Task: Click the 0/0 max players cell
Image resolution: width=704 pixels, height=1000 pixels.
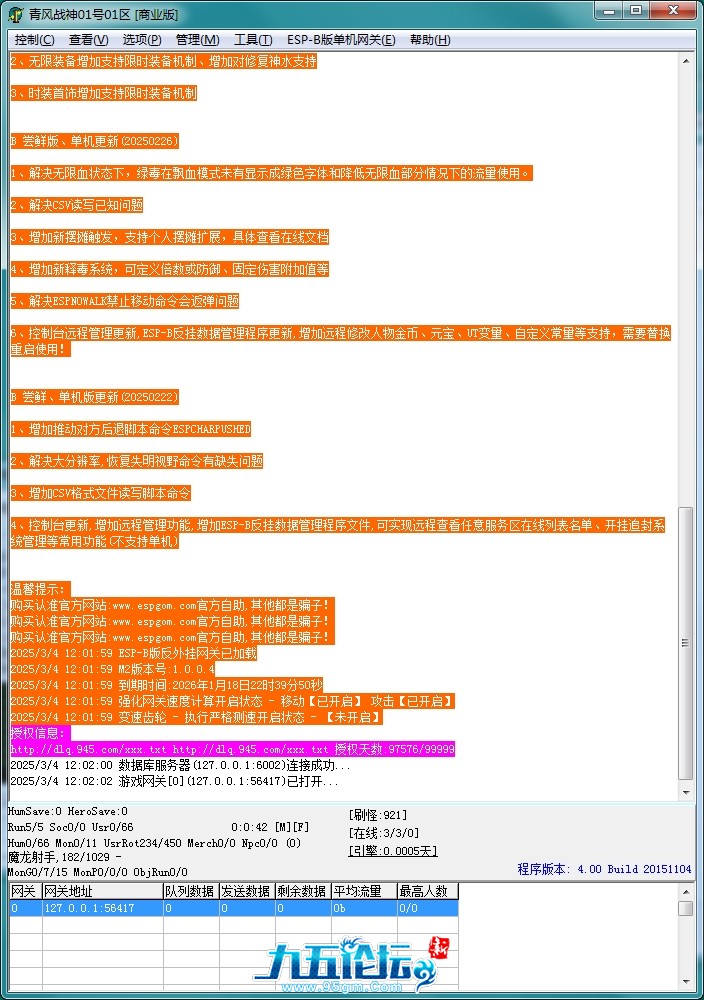Action: (x=427, y=908)
